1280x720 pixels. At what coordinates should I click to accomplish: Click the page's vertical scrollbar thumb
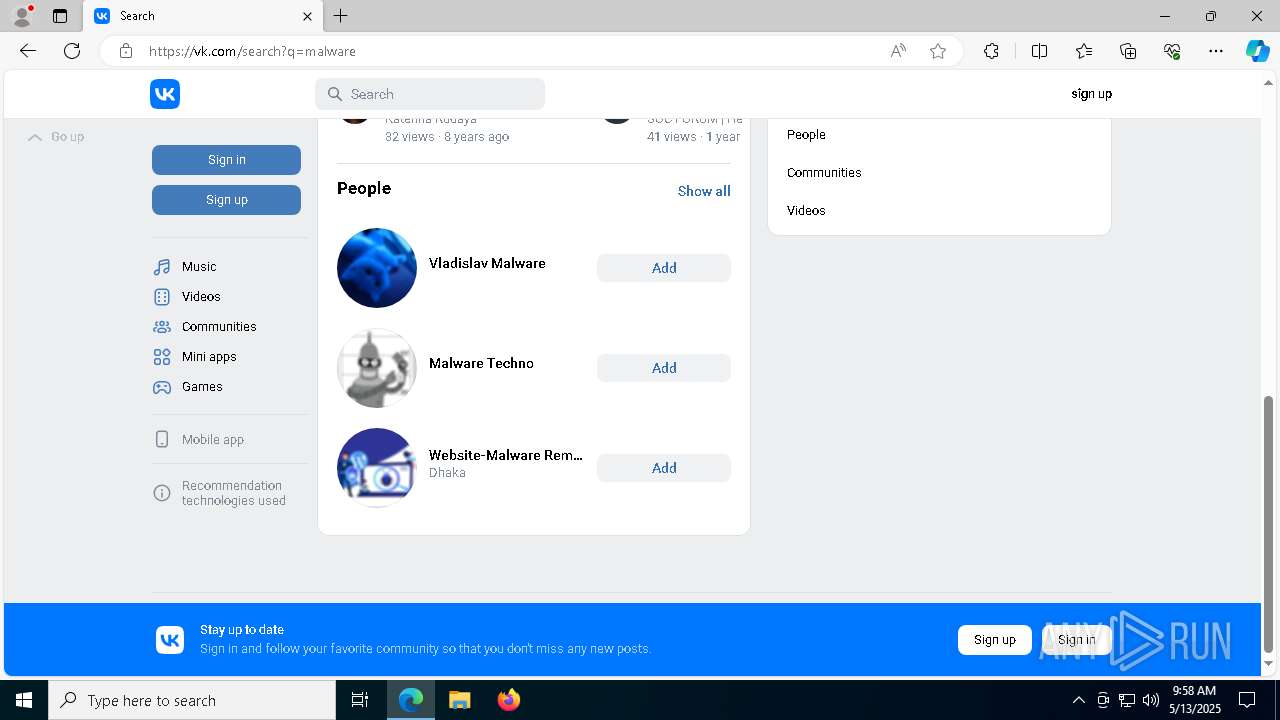pos(1269,523)
